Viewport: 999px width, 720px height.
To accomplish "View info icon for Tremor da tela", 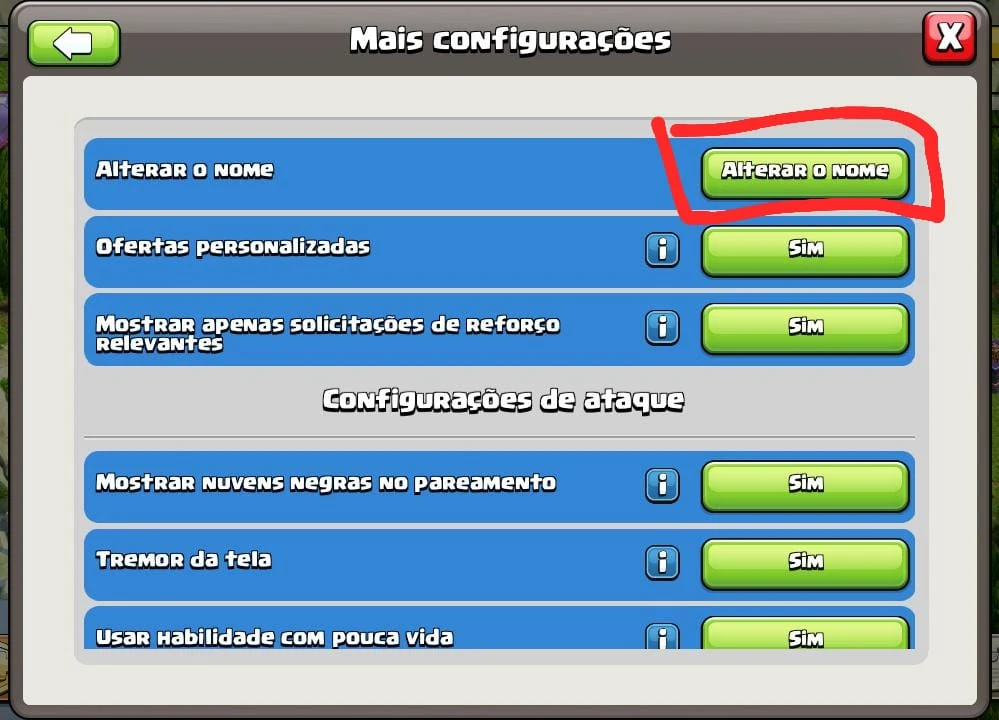I will click(662, 563).
